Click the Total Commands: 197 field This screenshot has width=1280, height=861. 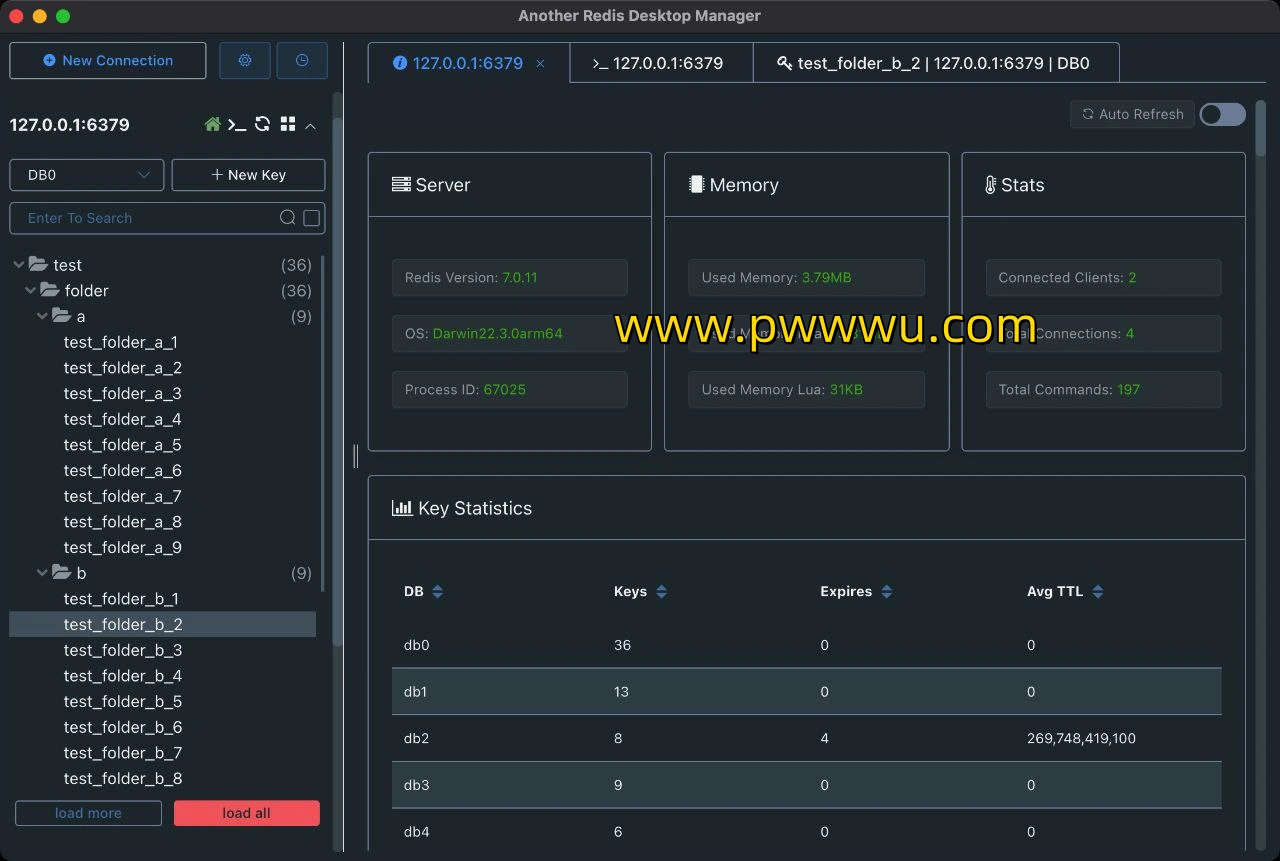(1103, 390)
